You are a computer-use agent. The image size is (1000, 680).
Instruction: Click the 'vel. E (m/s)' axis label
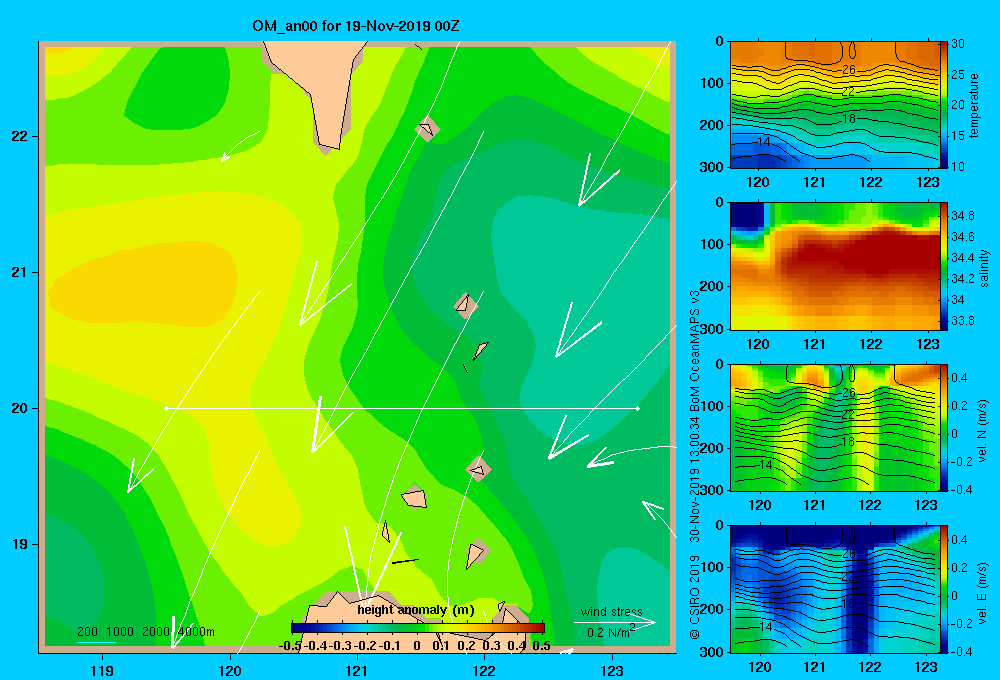pos(982,592)
